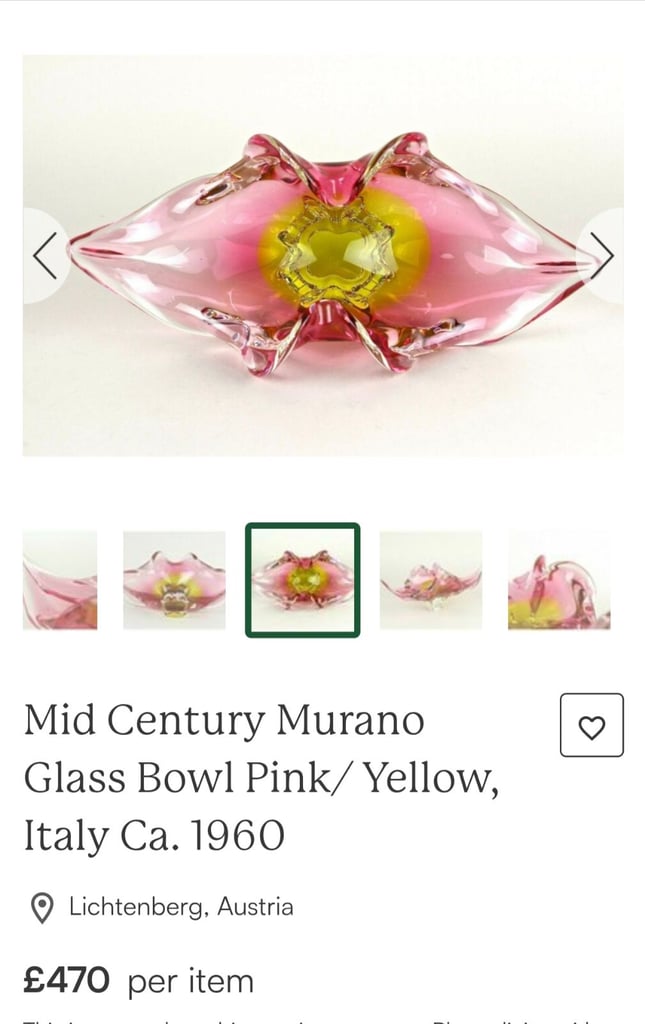Select the first close-up edge thumbnail
This screenshot has width=645, height=1024.
pyautogui.click(x=60, y=581)
